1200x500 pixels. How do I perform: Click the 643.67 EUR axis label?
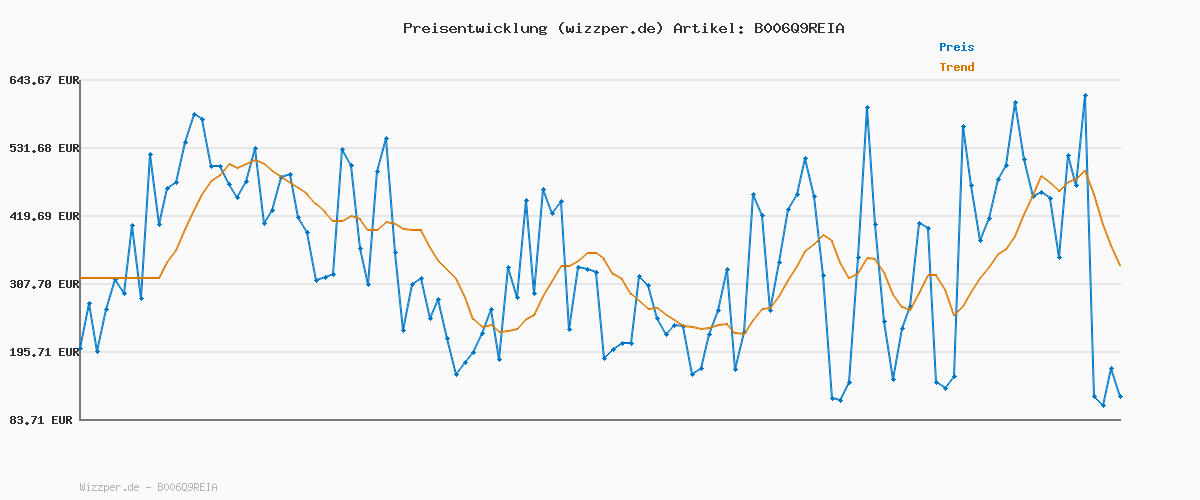tap(42, 80)
